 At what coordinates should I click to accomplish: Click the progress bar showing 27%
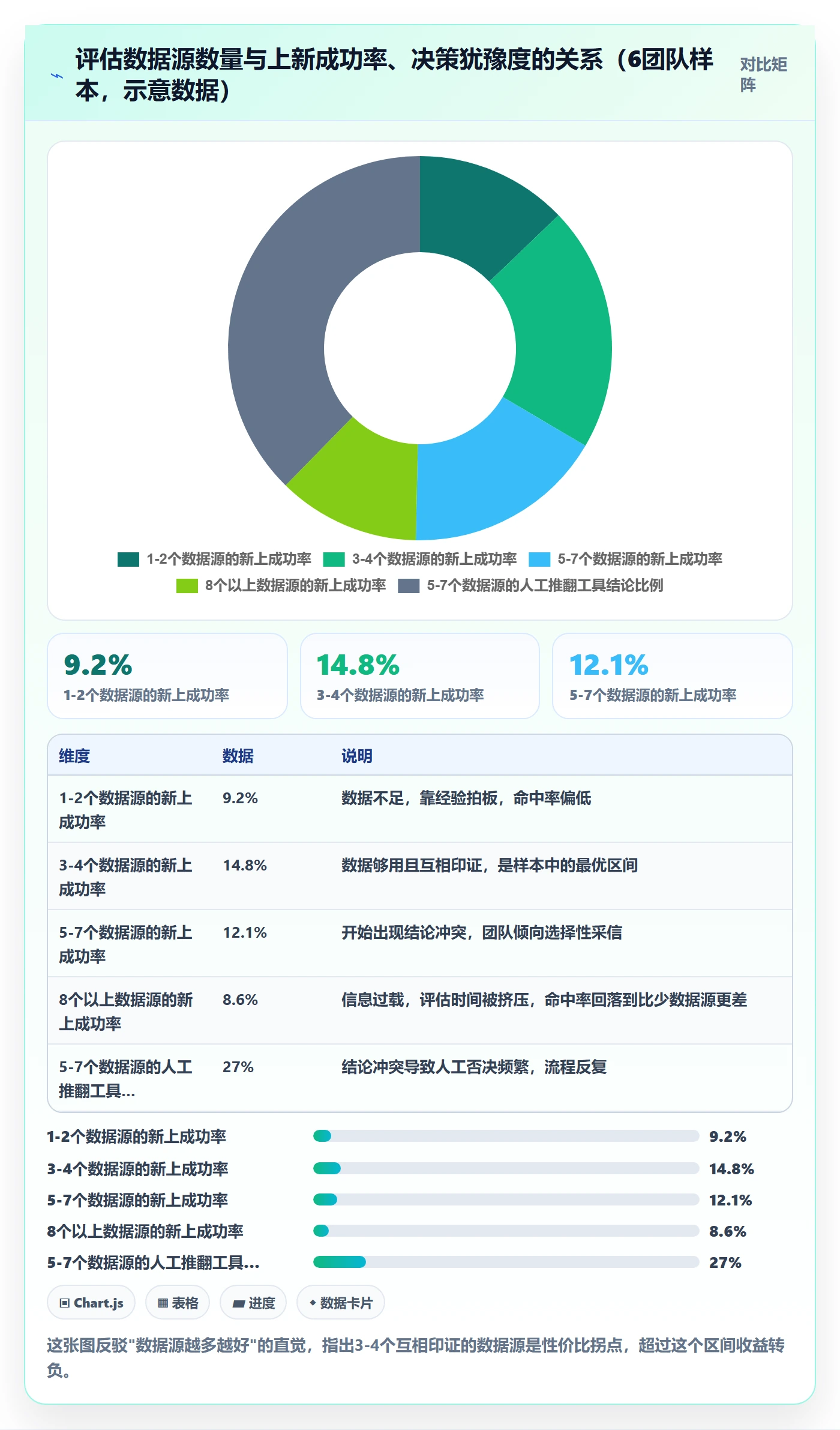[x=506, y=1262]
